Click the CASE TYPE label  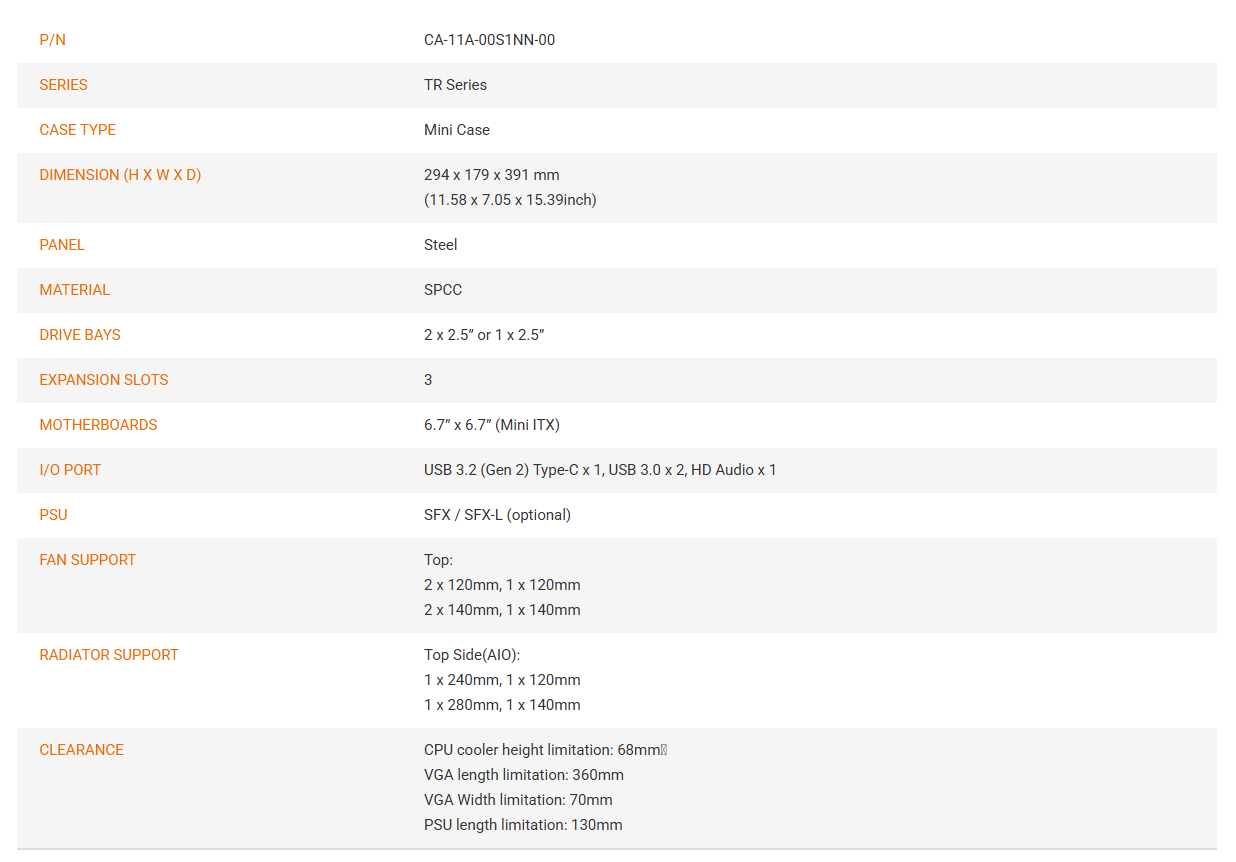pyautogui.click(x=77, y=130)
